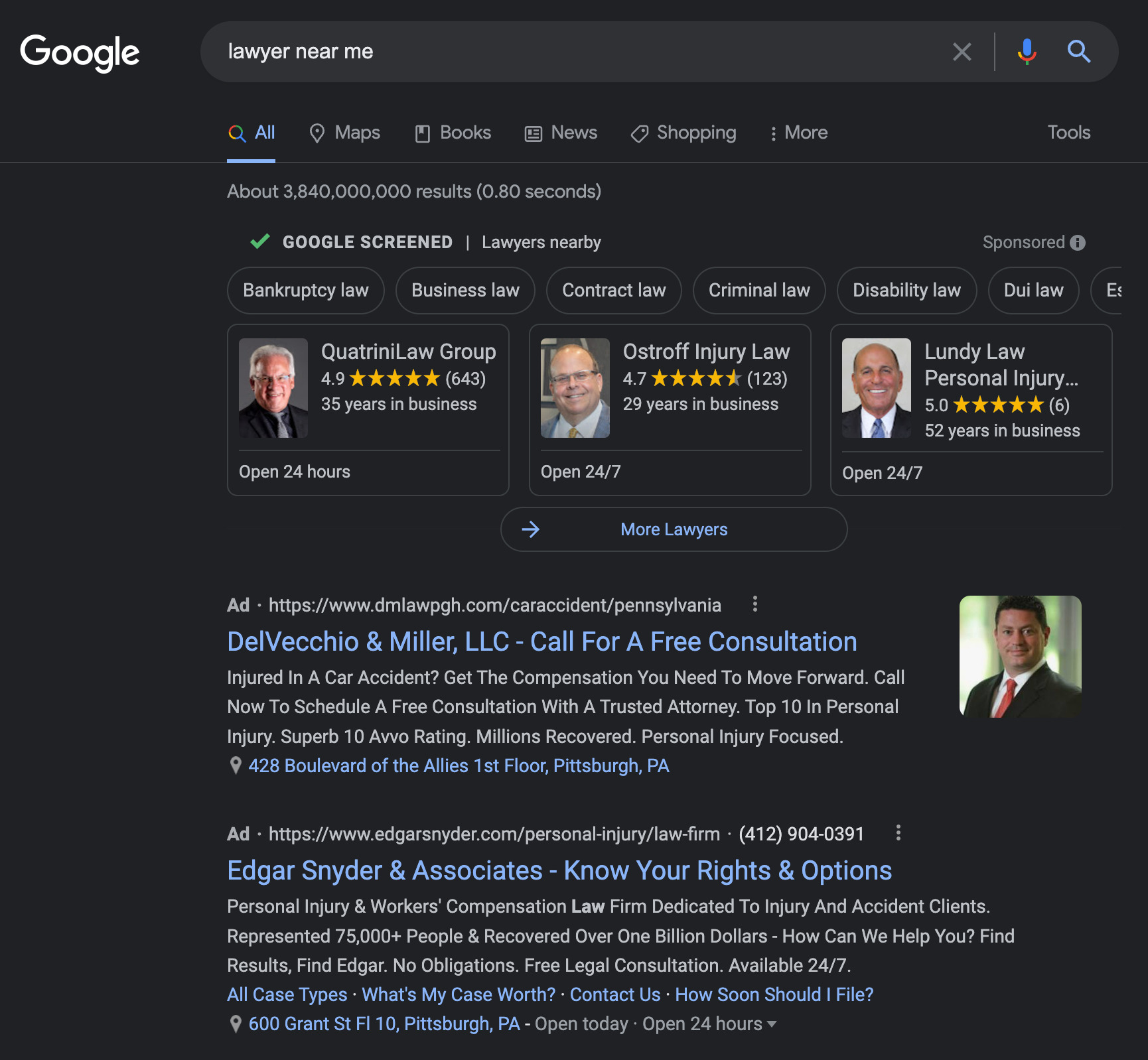Open the three-dot menu on Edgar Snyder ad
This screenshot has width=1148, height=1060.
coord(898,833)
